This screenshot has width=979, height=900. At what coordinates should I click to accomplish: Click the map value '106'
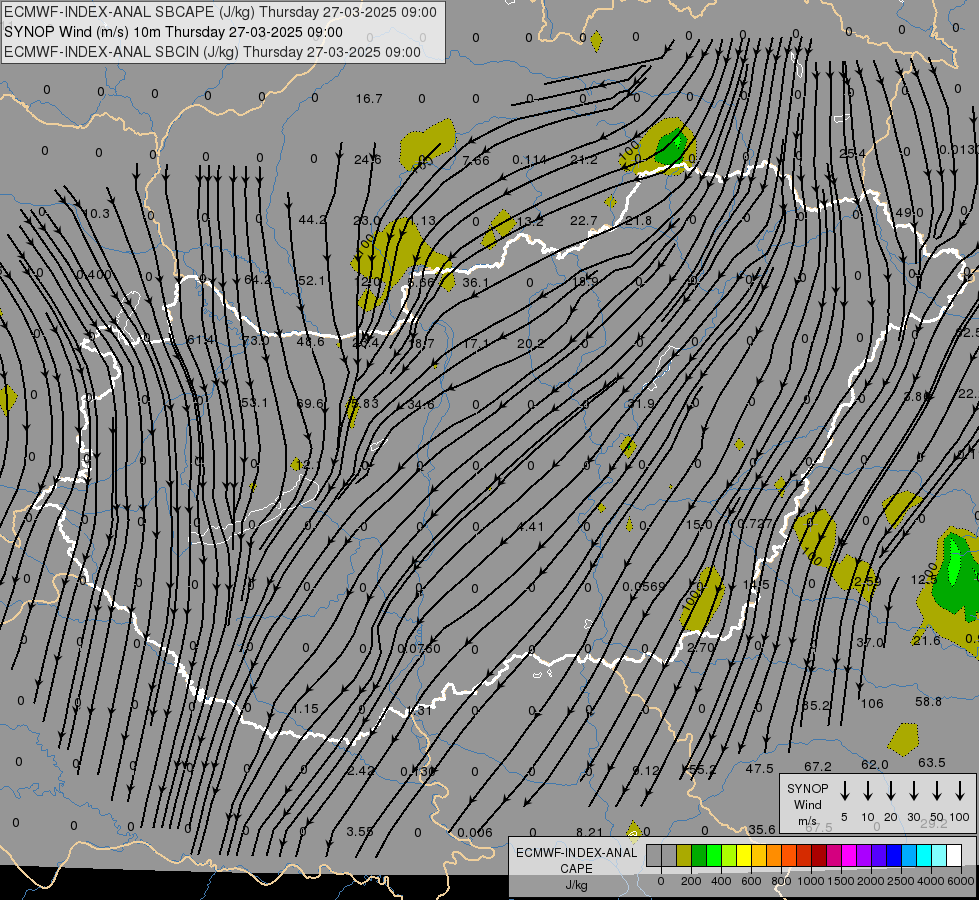coord(872,704)
